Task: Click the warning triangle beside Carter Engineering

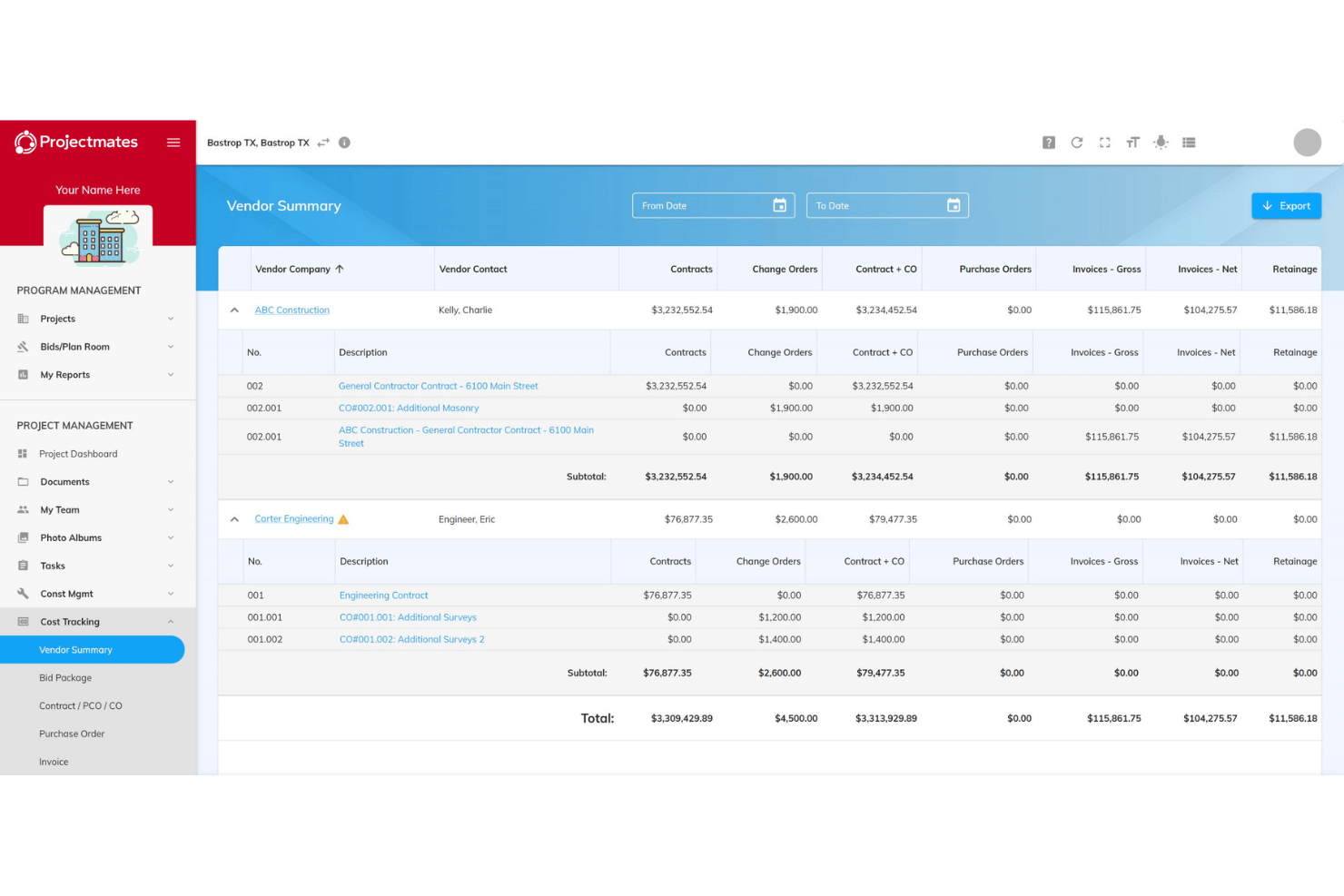Action: [343, 519]
